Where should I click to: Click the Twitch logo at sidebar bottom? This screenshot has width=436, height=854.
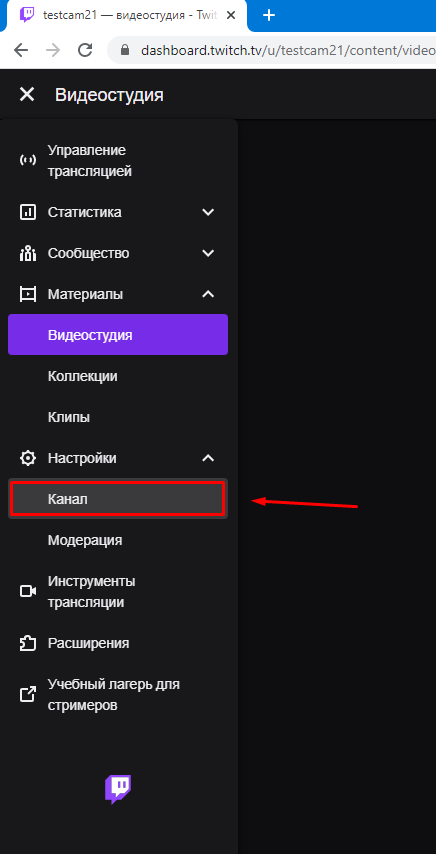[x=118, y=789]
